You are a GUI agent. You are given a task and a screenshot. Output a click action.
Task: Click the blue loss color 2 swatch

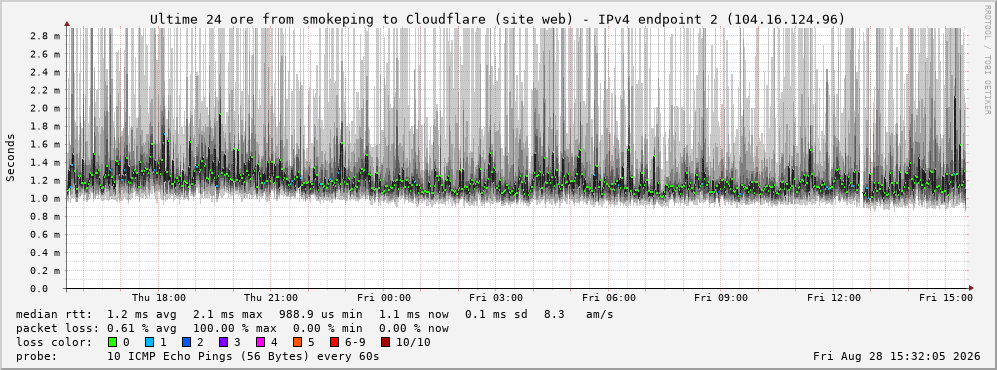point(186,343)
